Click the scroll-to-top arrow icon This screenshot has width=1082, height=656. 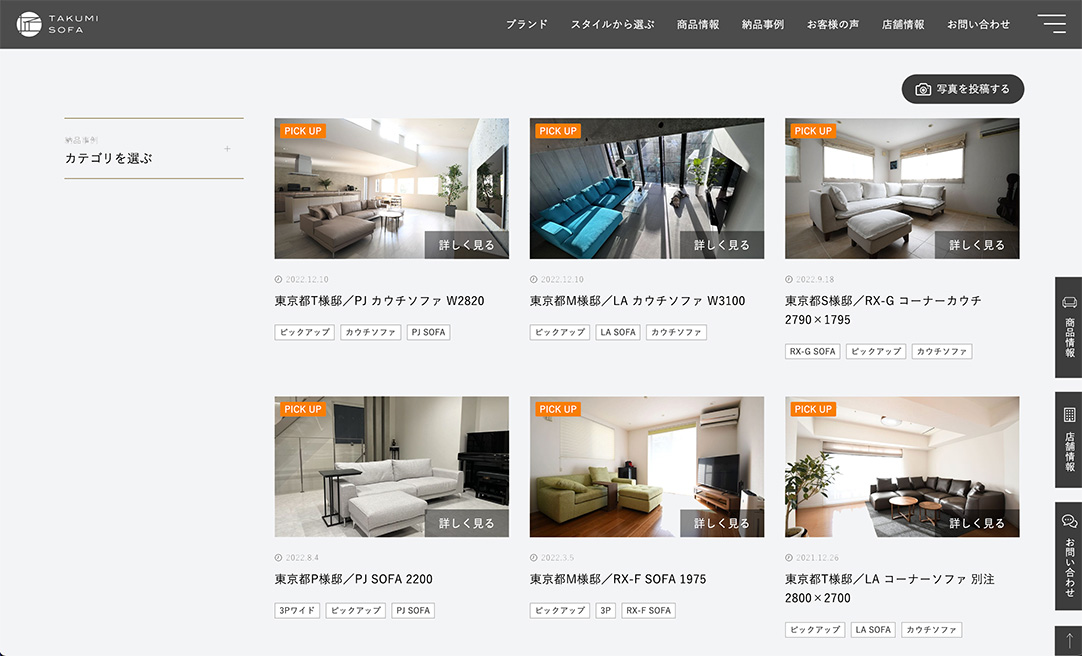(1069, 640)
